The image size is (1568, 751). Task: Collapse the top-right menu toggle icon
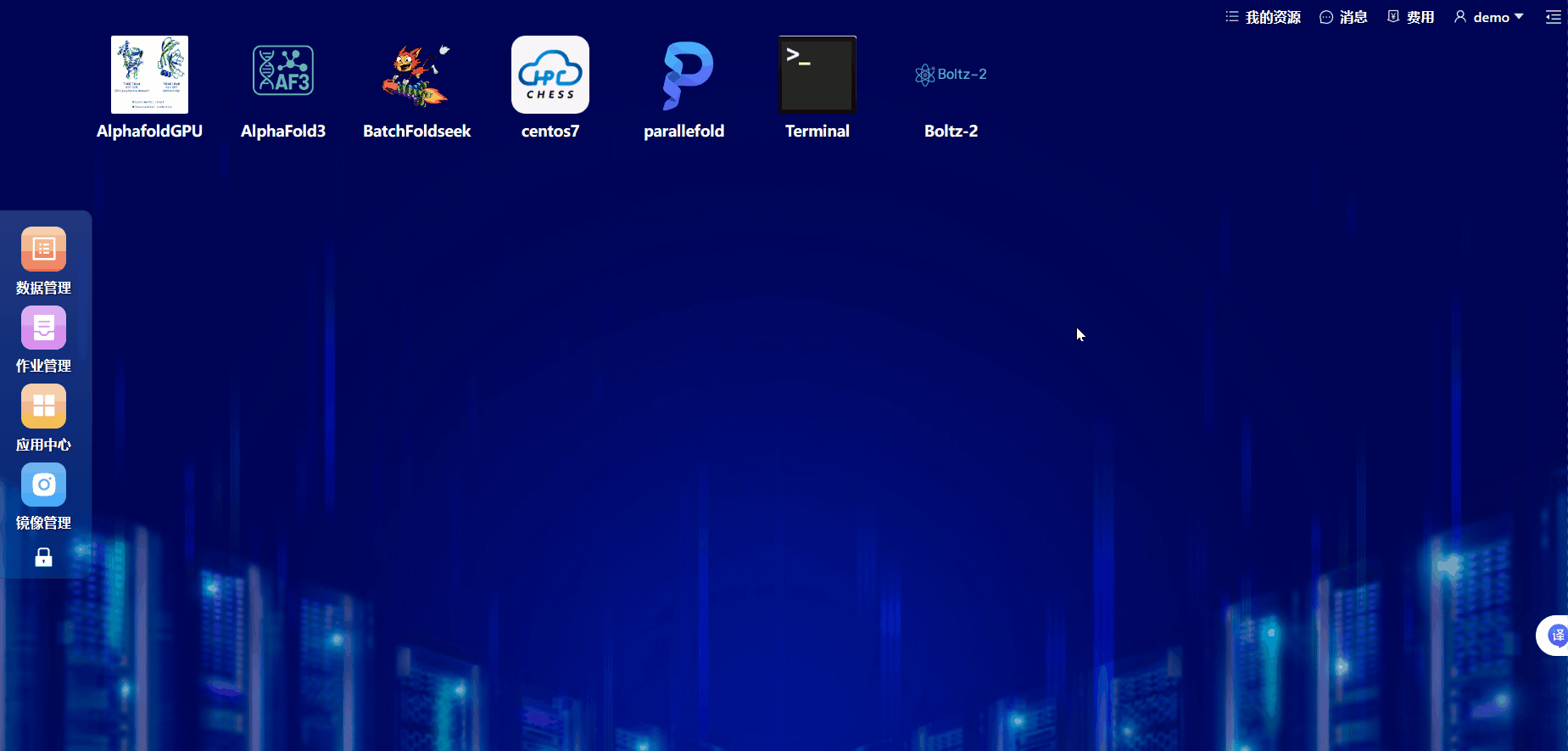pos(1553,17)
